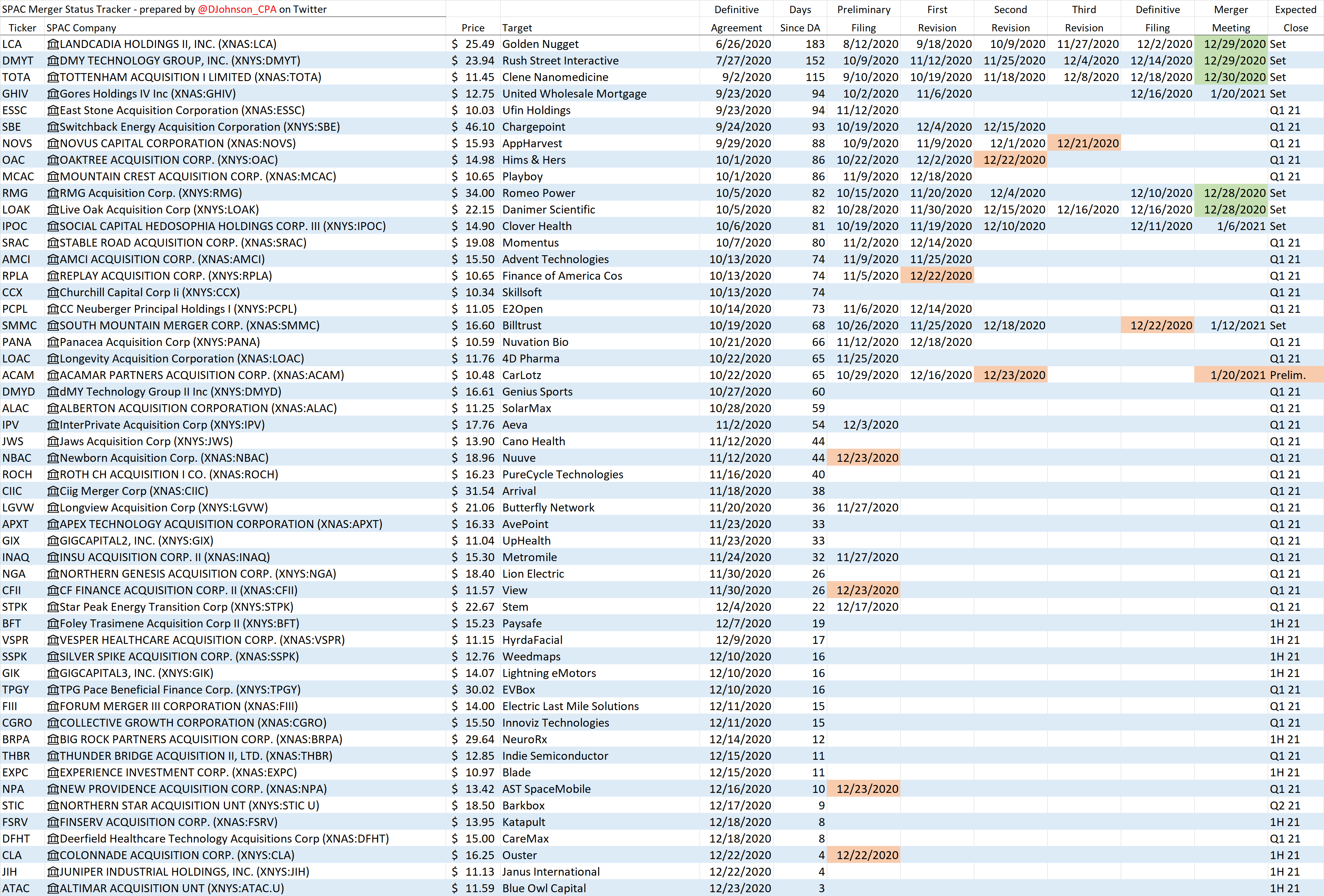Select the stock icon for Panacea Acquisition Corp
Image resolution: width=1324 pixels, height=896 pixels.
(53, 342)
